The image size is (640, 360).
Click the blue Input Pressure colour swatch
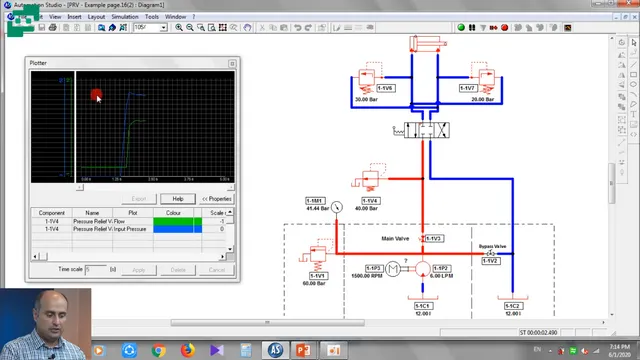click(178, 229)
